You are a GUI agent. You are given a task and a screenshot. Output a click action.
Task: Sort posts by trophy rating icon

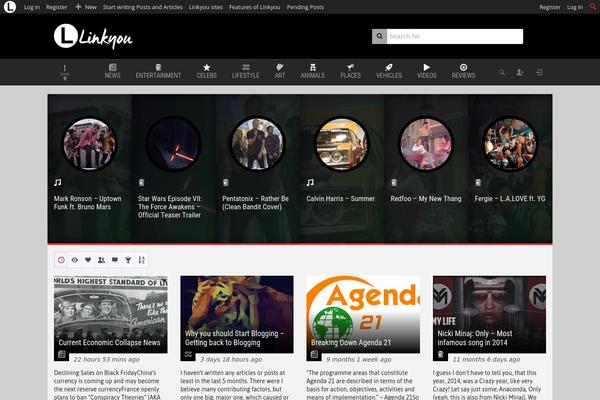click(x=128, y=260)
